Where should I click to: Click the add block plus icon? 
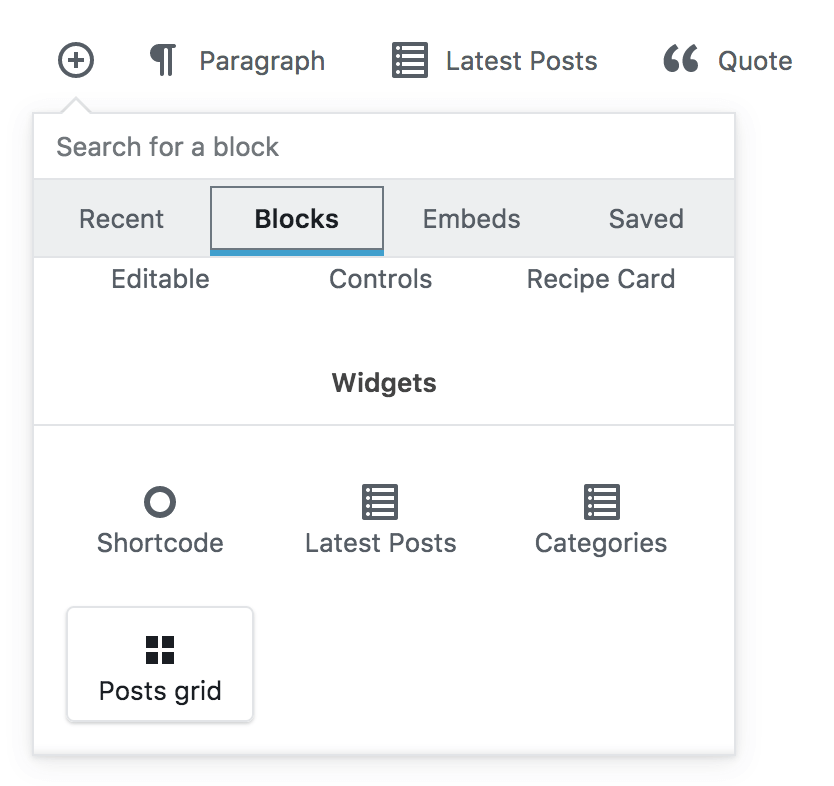(76, 60)
